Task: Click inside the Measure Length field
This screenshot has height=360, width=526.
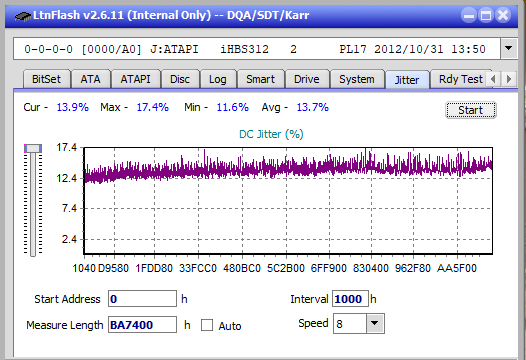Action: [x=142, y=325]
